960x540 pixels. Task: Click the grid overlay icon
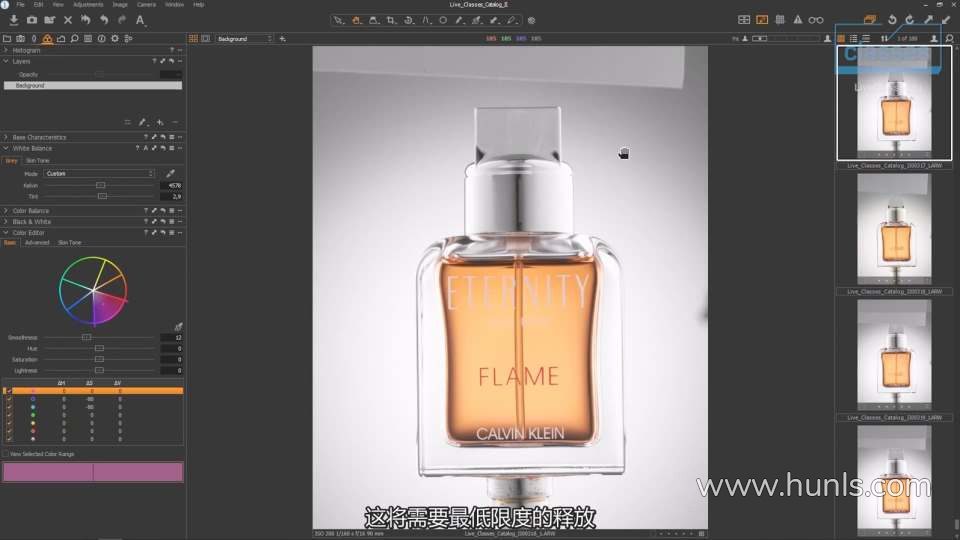(780, 20)
